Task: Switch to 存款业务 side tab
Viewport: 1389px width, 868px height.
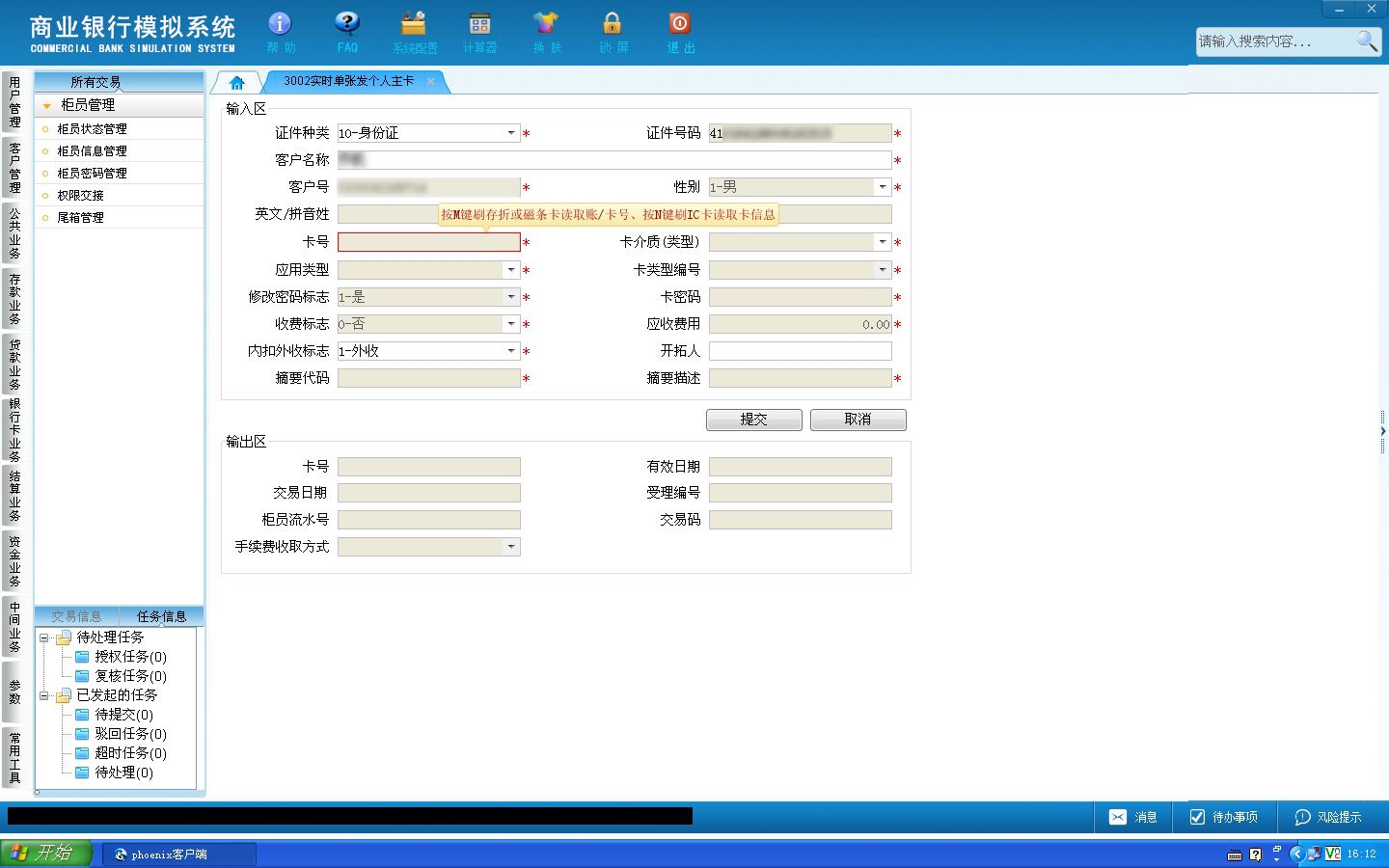Action: (14, 299)
